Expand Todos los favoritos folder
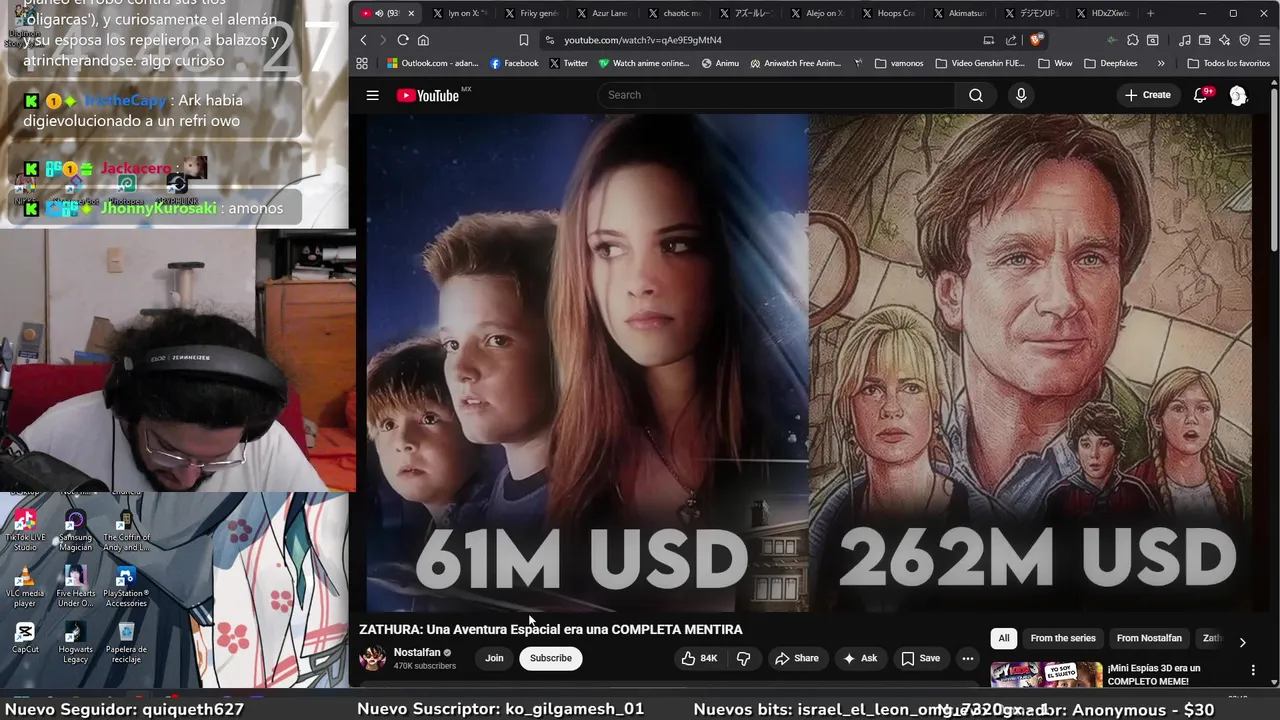This screenshot has height=720, width=1280. pyautogui.click(x=1228, y=63)
